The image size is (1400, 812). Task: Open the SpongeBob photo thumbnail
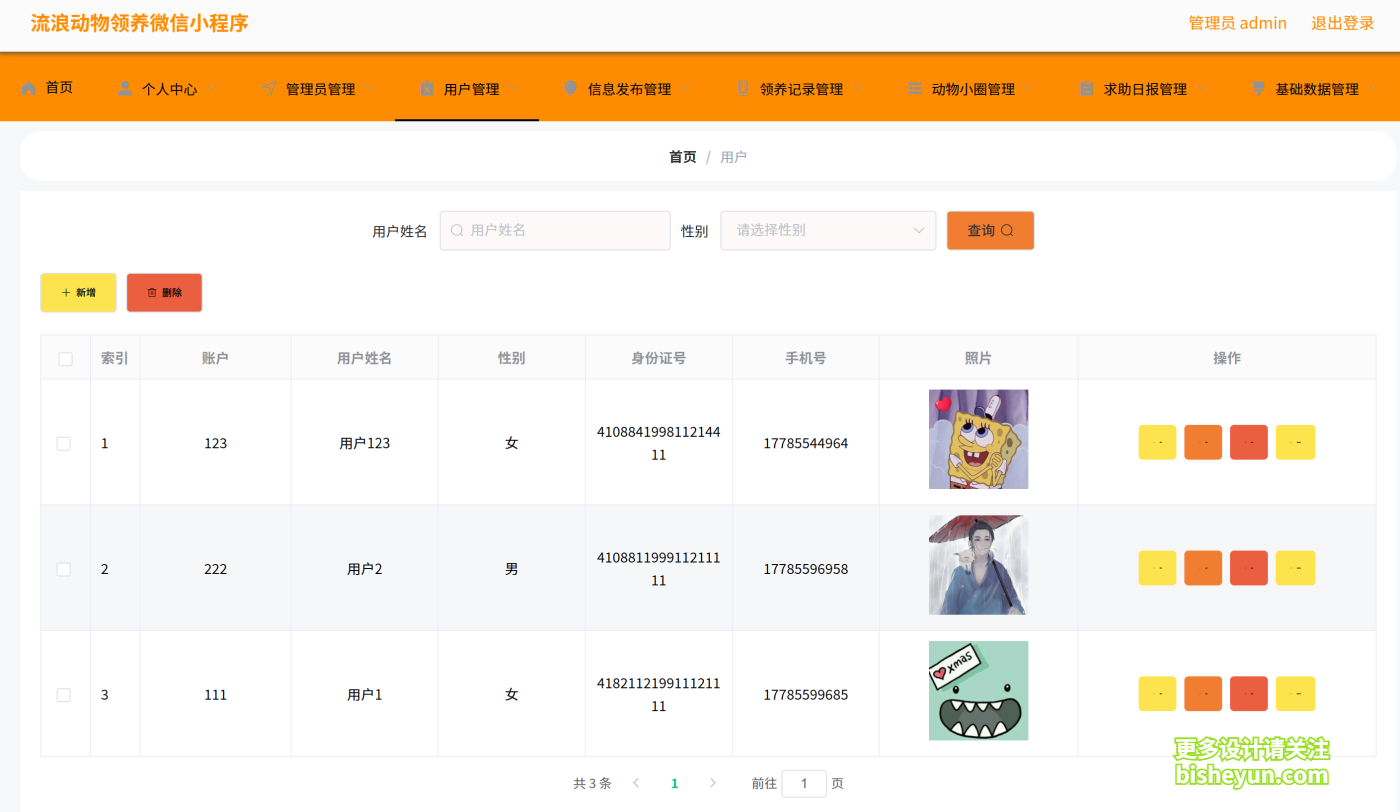(x=978, y=439)
